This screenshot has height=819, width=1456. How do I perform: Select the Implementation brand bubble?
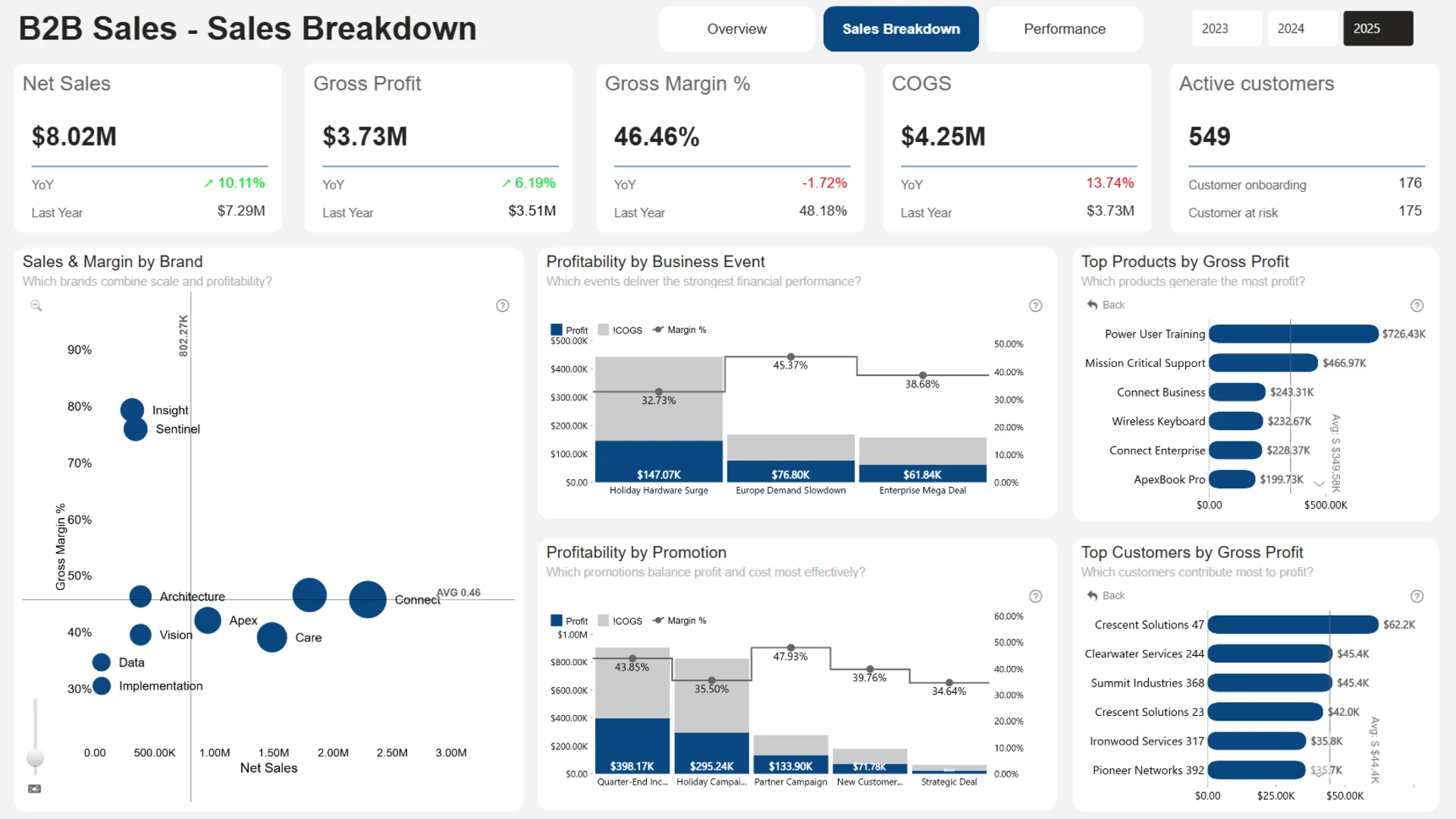click(x=102, y=686)
